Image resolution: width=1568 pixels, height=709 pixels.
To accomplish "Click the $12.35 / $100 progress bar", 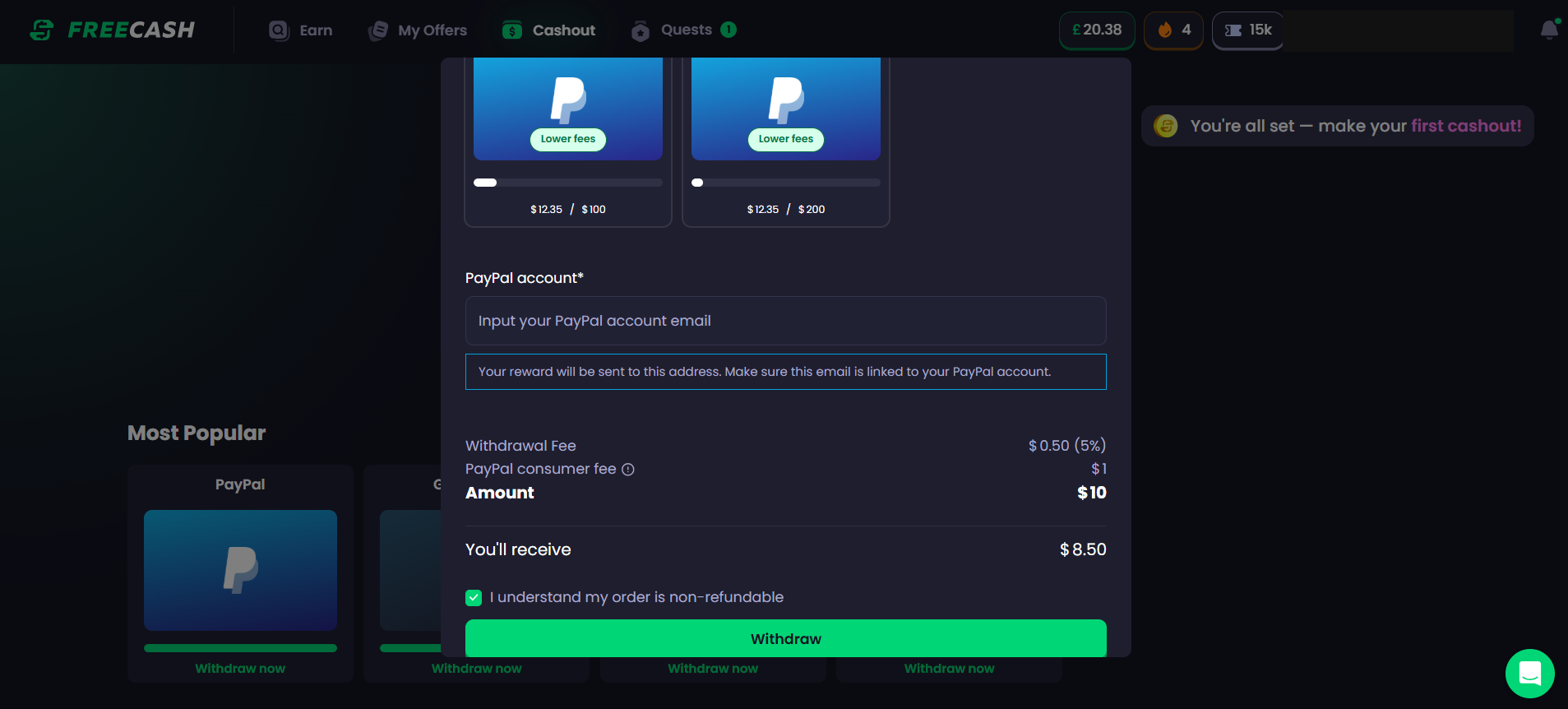I will point(568,183).
